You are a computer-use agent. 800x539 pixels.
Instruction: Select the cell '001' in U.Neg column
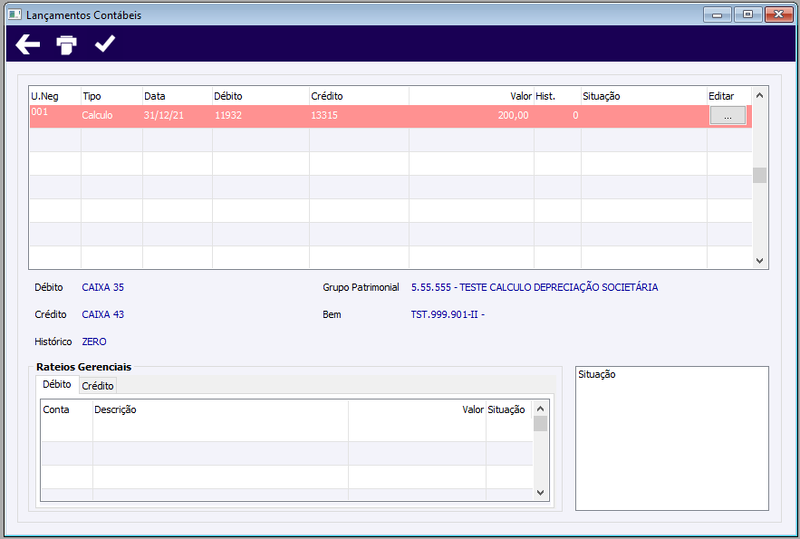(x=55, y=116)
